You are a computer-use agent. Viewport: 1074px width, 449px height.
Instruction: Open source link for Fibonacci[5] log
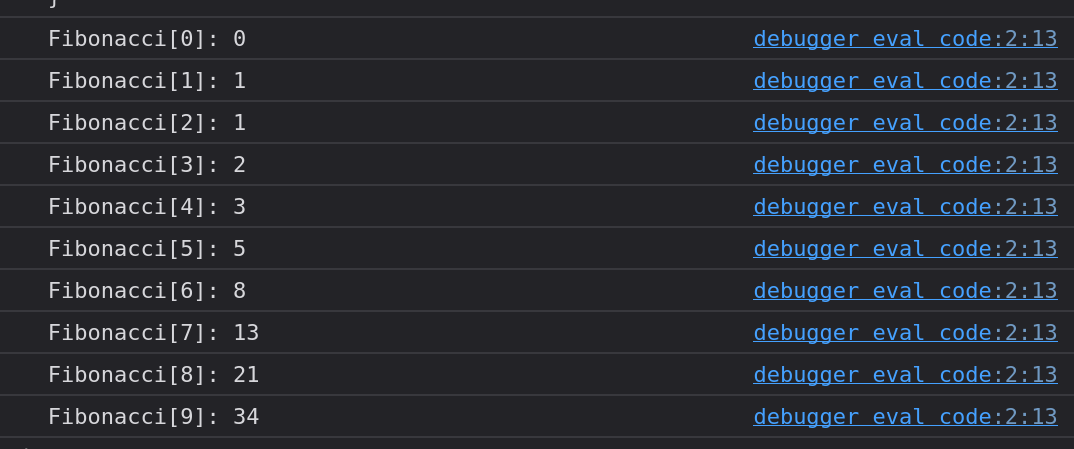905,248
